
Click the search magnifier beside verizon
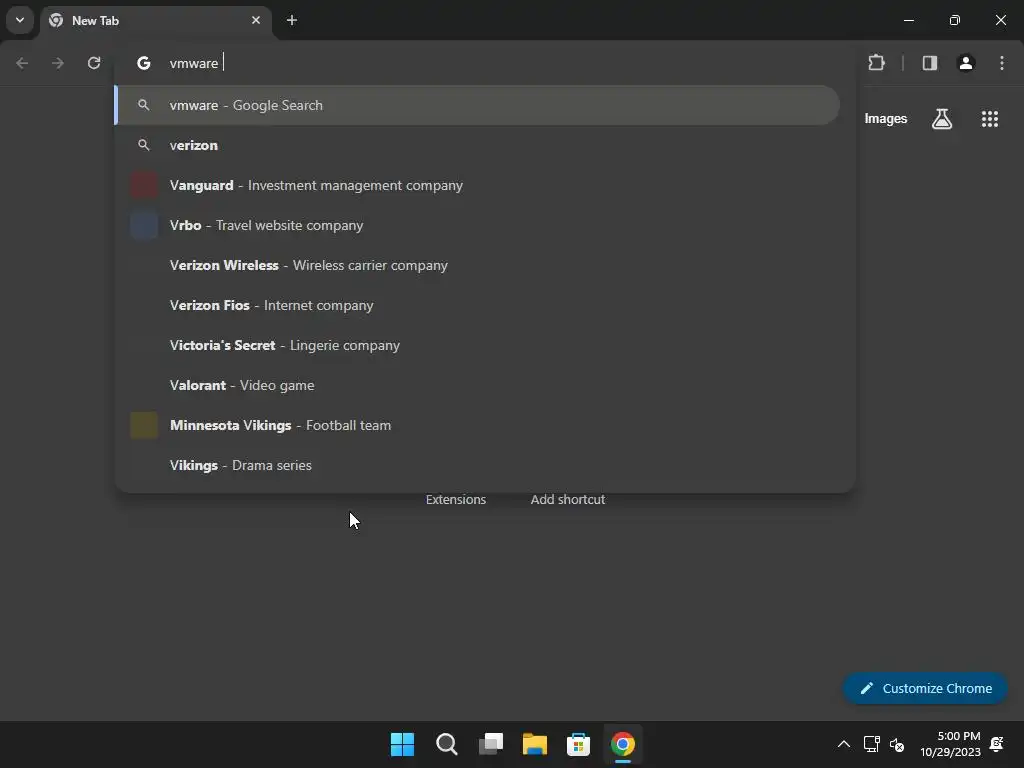click(144, 145)
